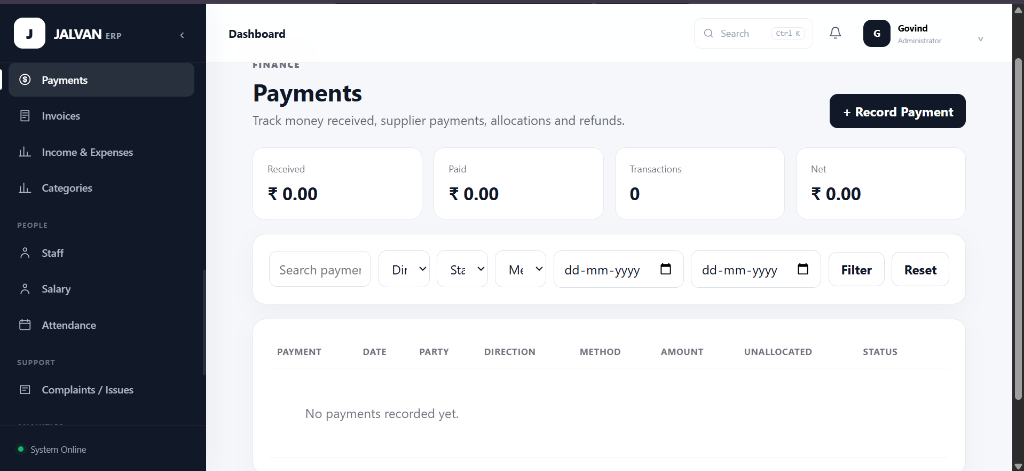Click the page vertical scrollbar
Viewport: 1024px width, 471px height.
coord(1018,229)
